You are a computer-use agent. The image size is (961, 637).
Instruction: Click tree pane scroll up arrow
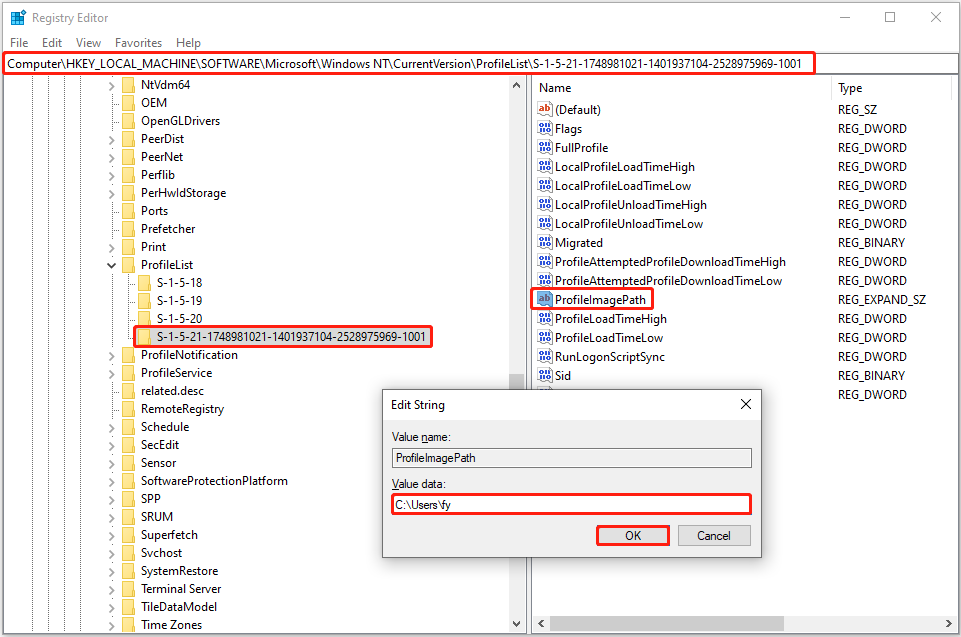click(516, 86)
